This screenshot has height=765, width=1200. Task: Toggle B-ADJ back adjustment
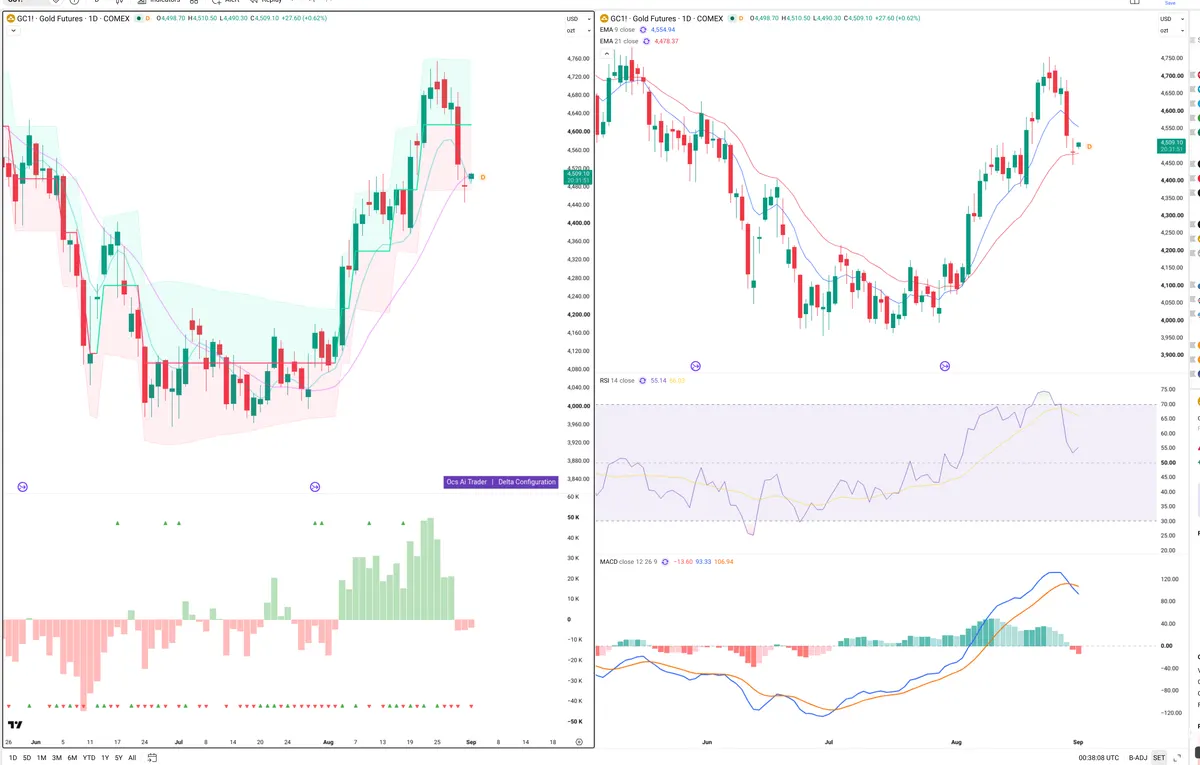click(x=1138, y=758)
